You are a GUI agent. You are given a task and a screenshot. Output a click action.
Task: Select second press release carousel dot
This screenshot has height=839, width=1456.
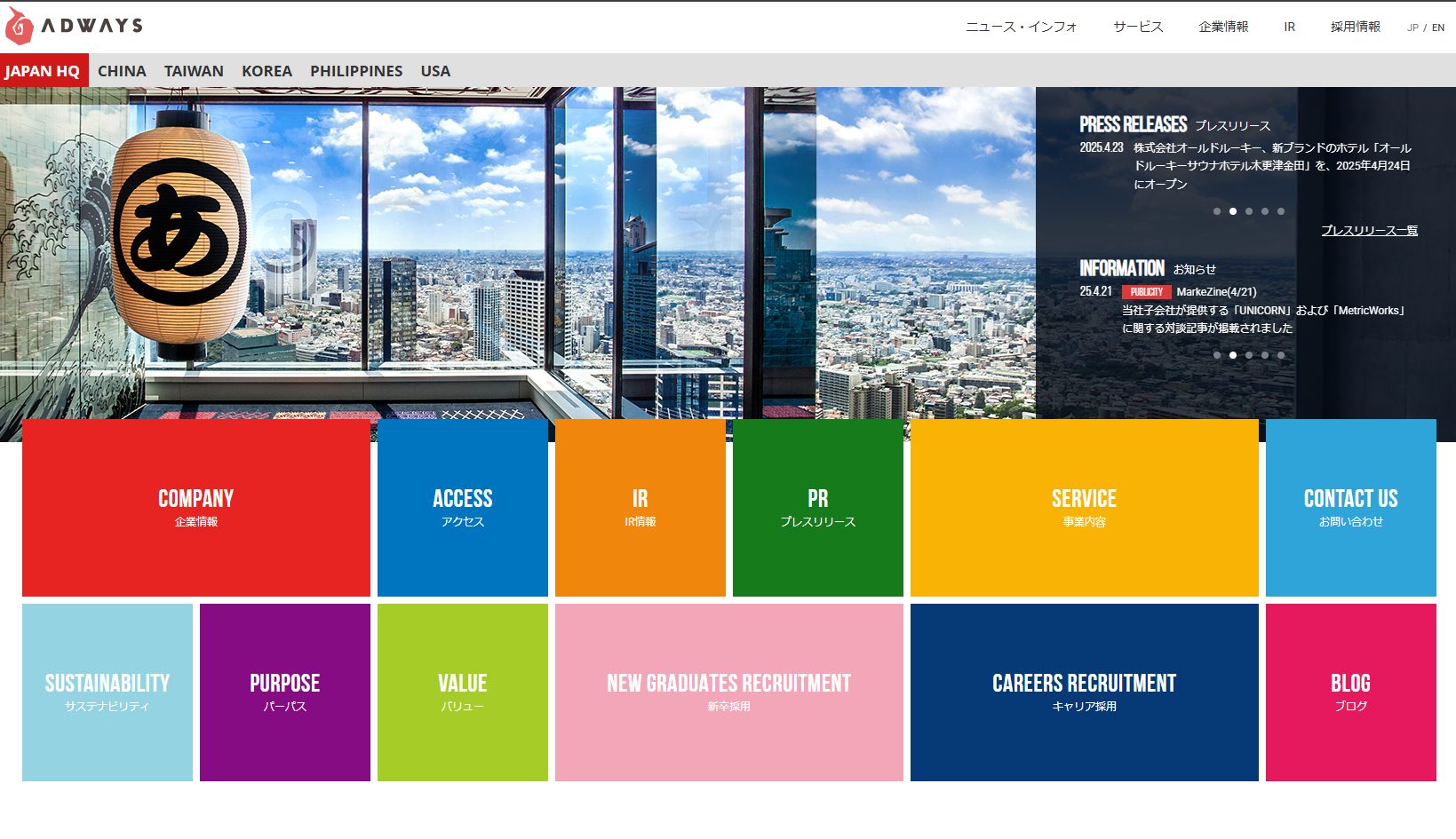(x=1233, y=211)
